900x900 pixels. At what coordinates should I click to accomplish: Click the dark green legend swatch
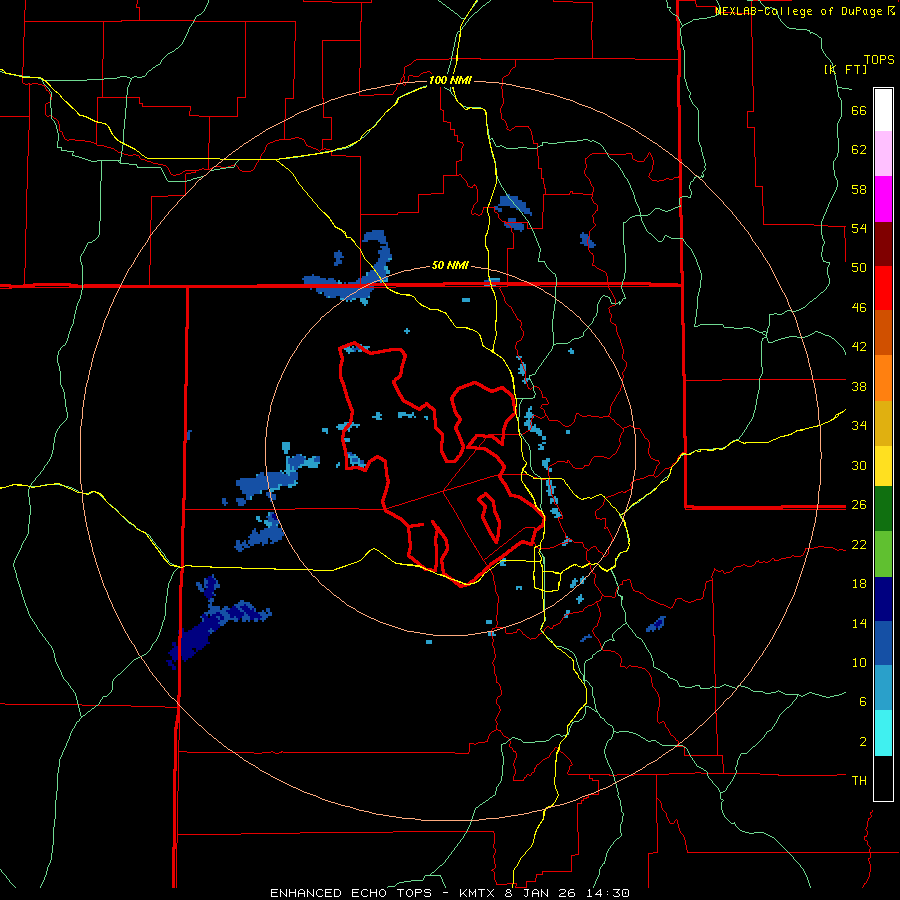[883, 509]
